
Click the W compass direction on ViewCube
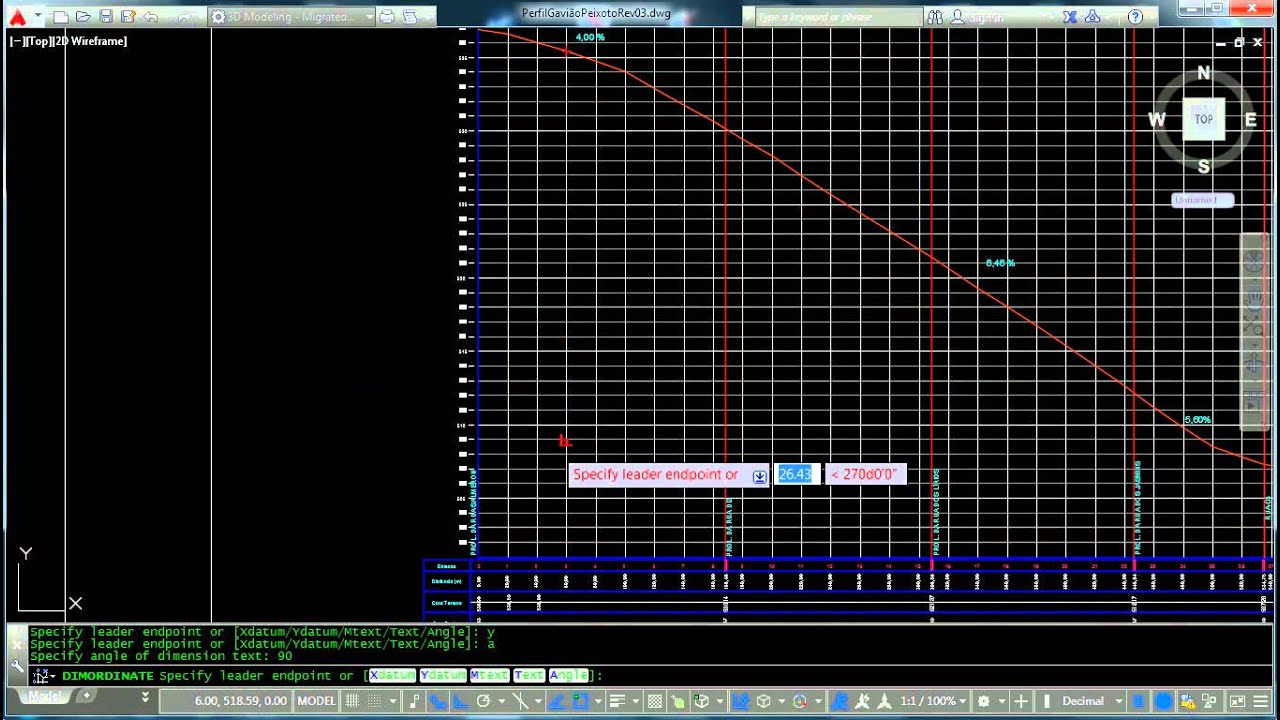pos(1157,120)
